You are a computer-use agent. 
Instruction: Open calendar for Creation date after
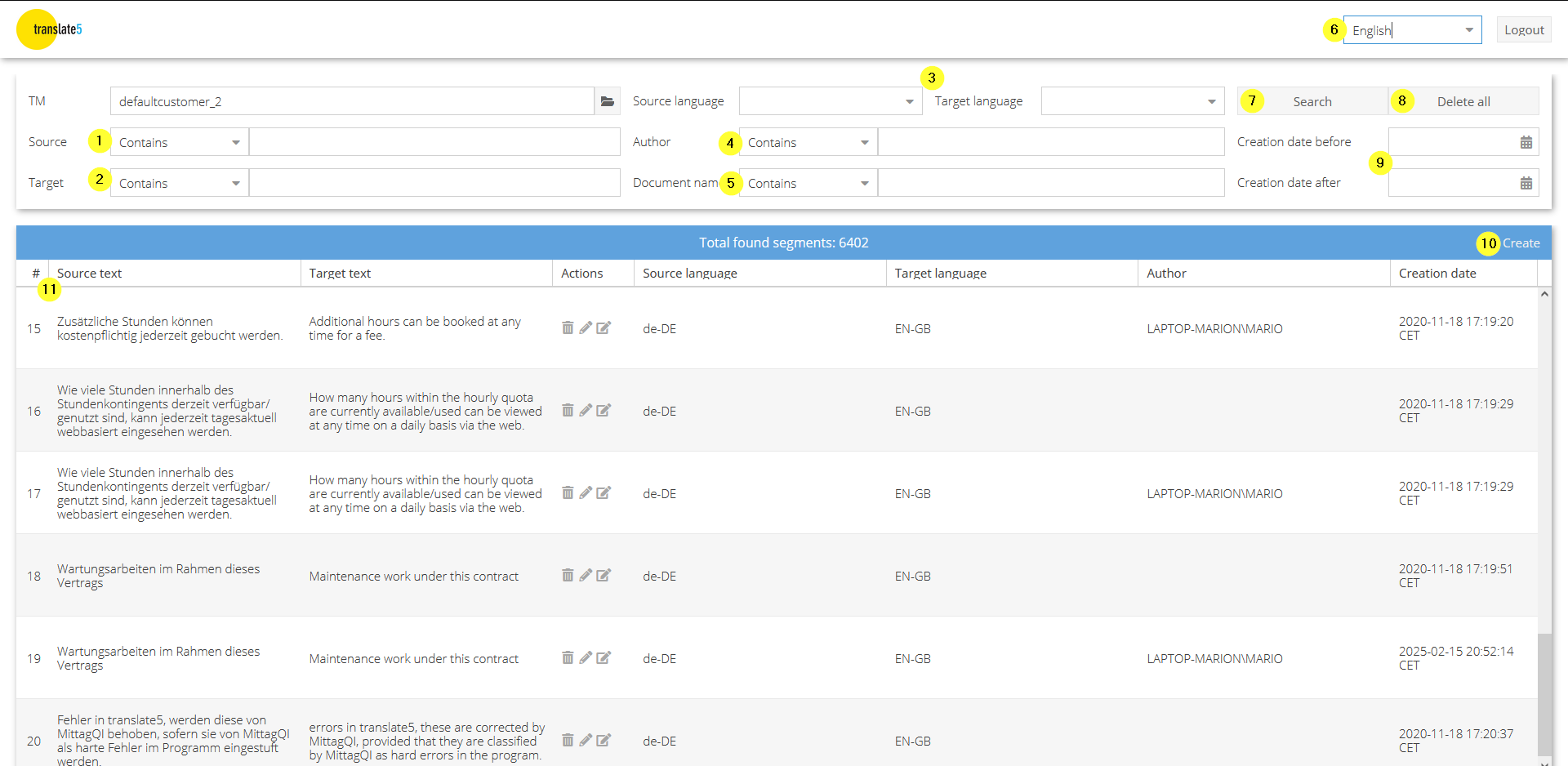(x=1526, y=183)
